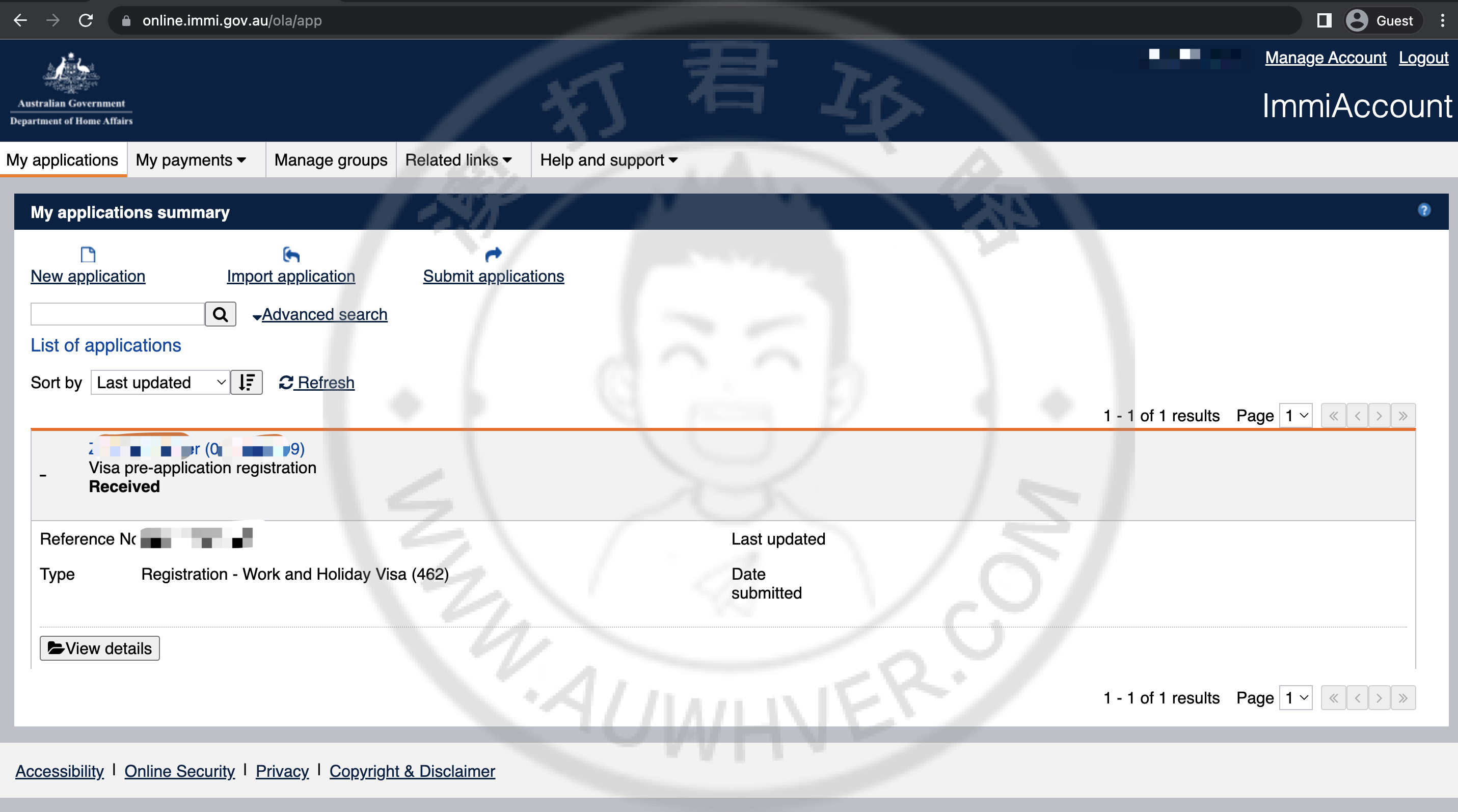Open the browser three-dot menu
The image size is (1458, 812).
point(1442,21)
